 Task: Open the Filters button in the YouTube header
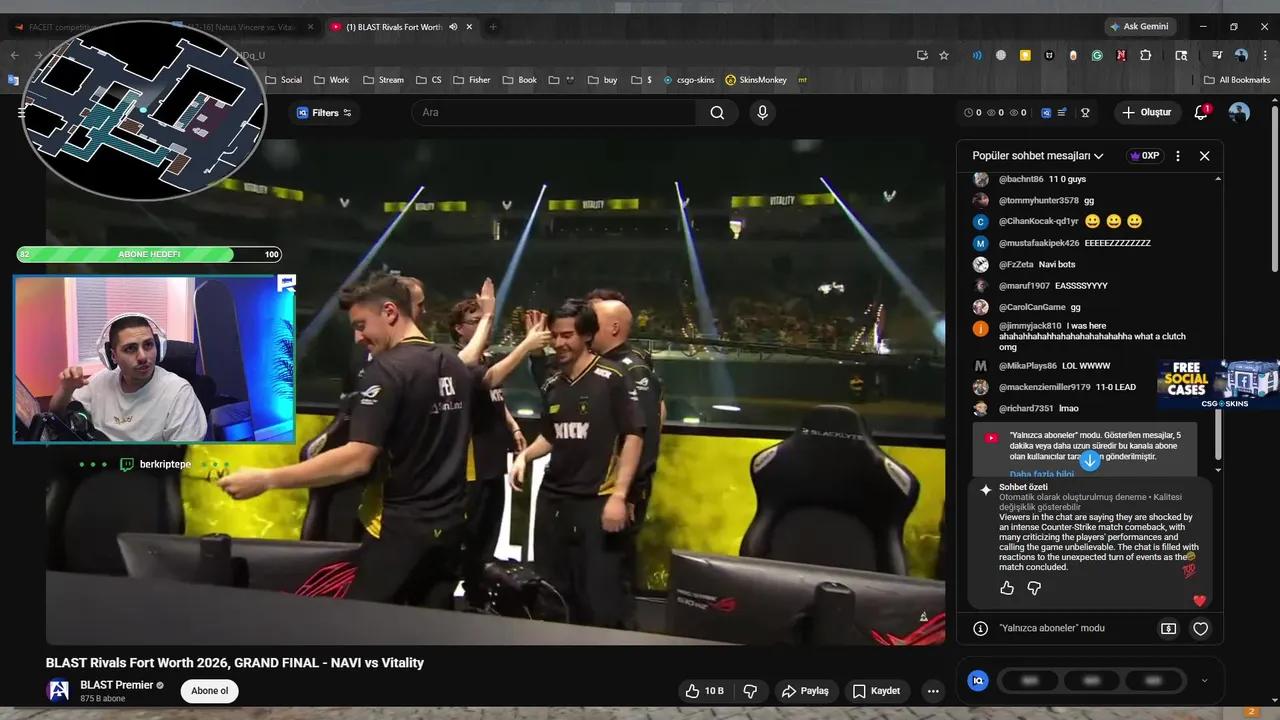[325, 113]
